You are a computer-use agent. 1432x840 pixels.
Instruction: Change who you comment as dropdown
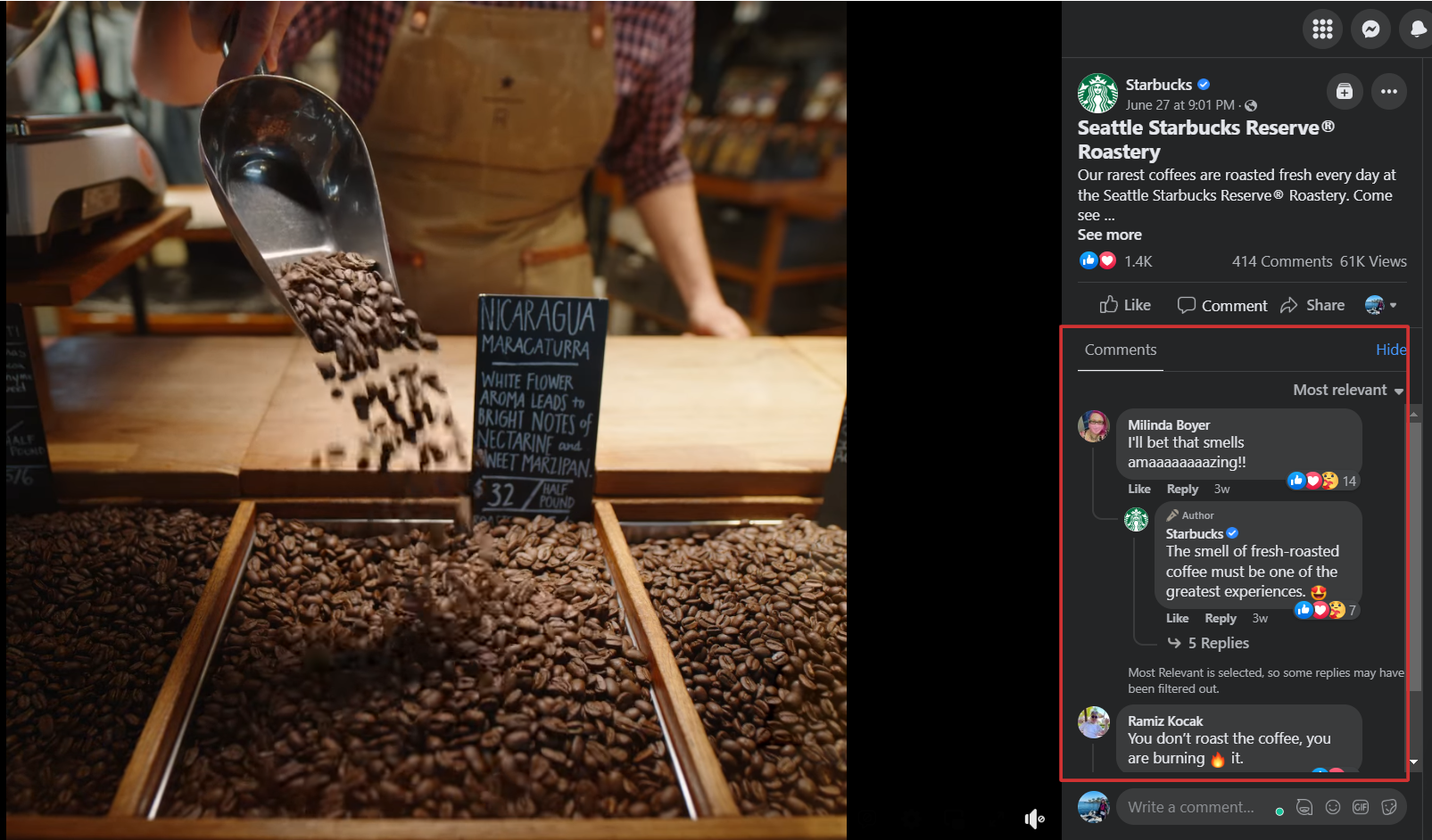click(1381, 305)
